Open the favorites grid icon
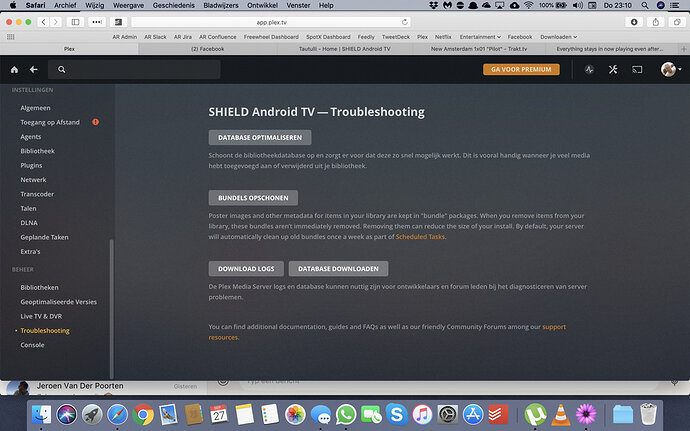This screenshot has width=690, height=431. click(11, 37)
